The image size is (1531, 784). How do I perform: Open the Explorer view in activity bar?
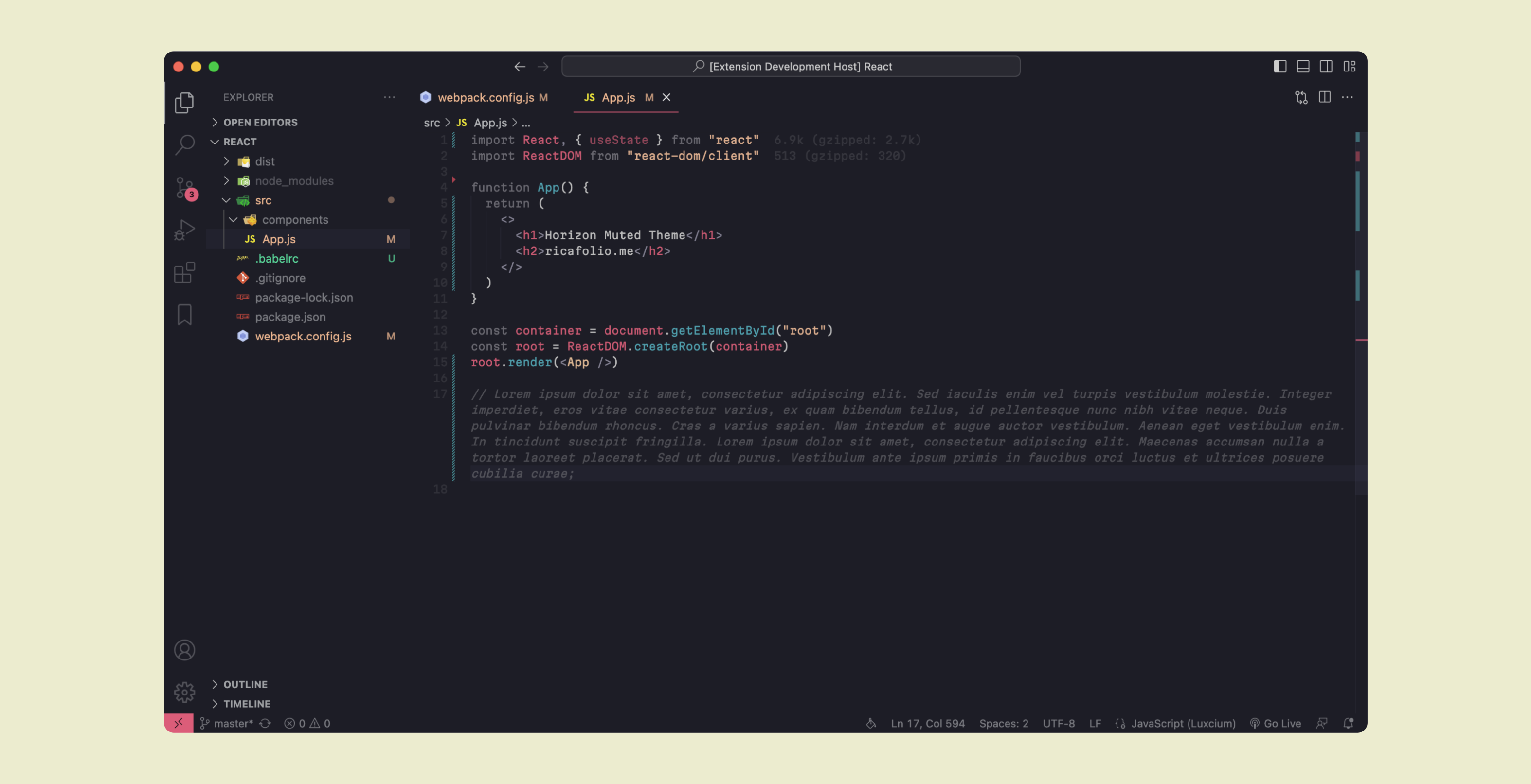184,103
